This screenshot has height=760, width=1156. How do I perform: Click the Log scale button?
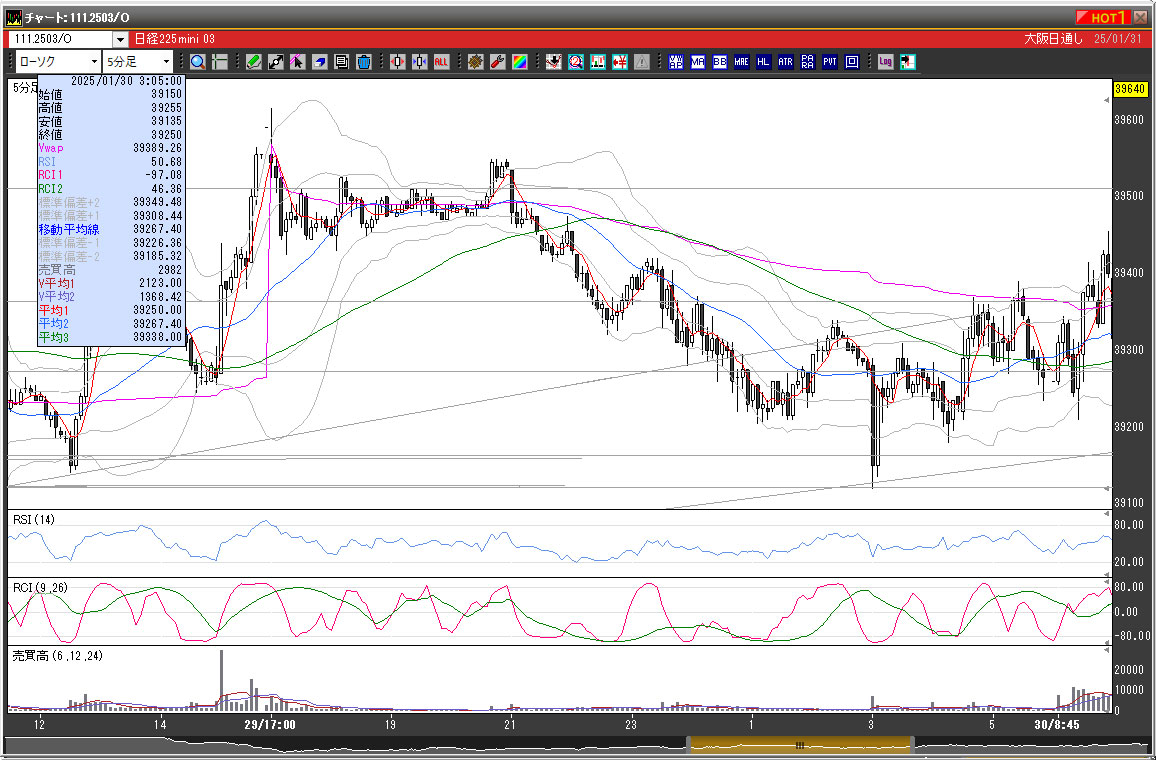click(885, 62)
